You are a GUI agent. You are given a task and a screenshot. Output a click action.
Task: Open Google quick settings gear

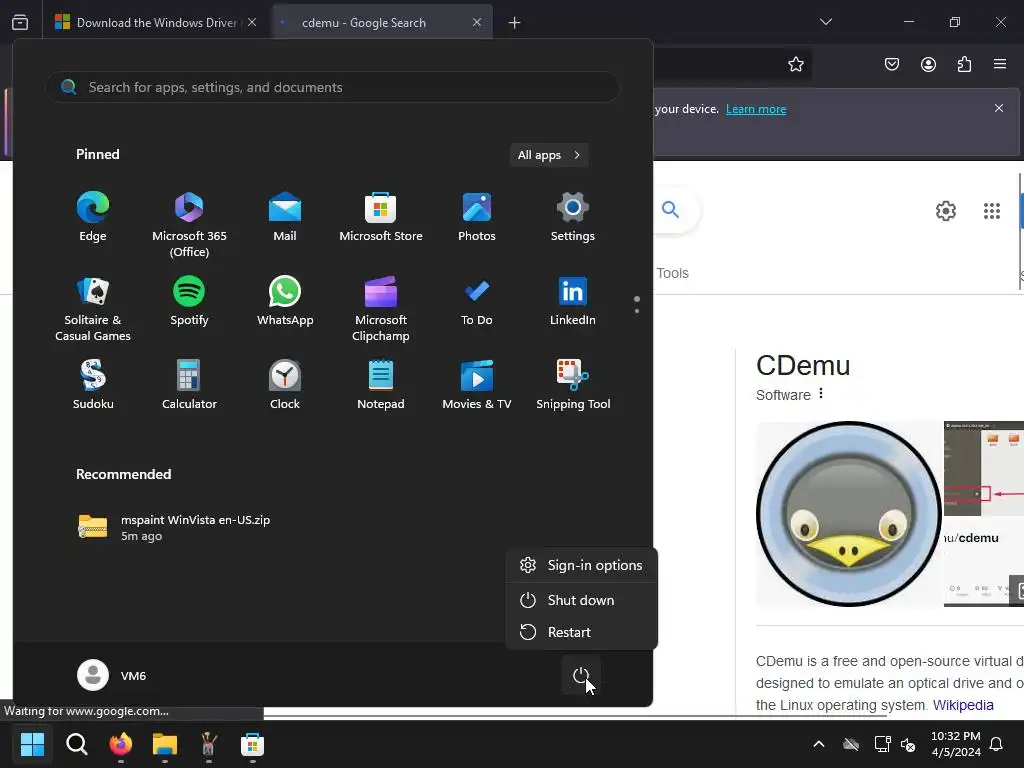tap(946, 210)
